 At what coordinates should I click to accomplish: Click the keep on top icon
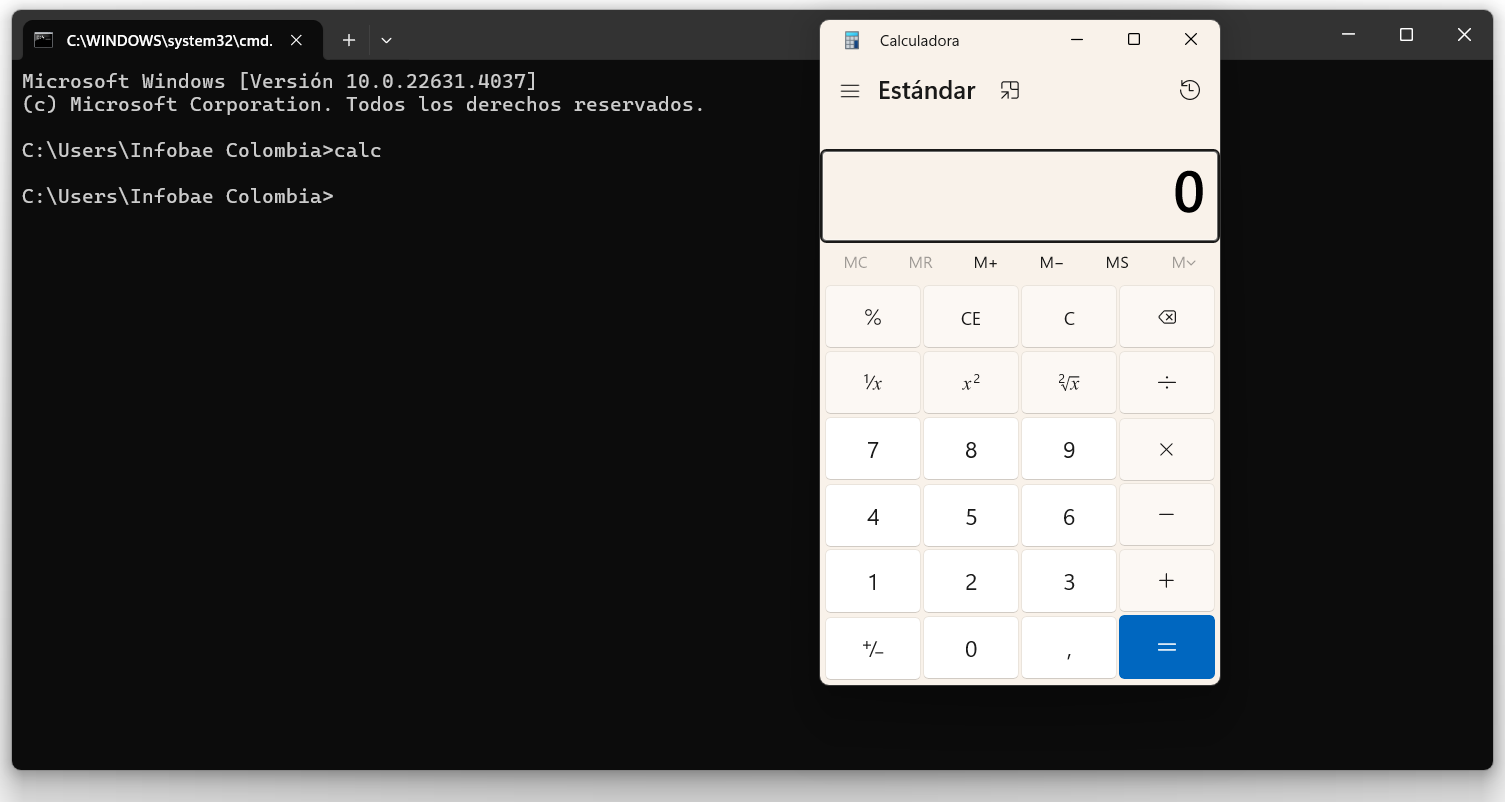tap(1010, 91)
